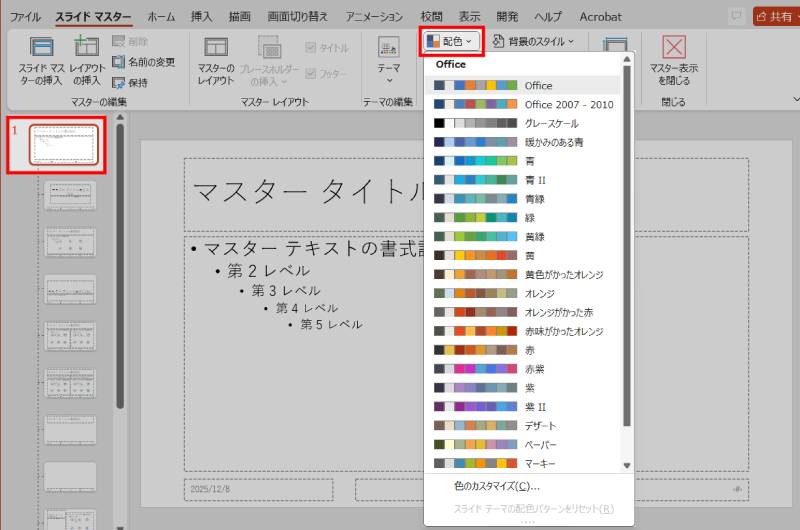Open the Transitions (画面切り替え) tab
This screenshot has height=530, width=800.
[297, 17]
